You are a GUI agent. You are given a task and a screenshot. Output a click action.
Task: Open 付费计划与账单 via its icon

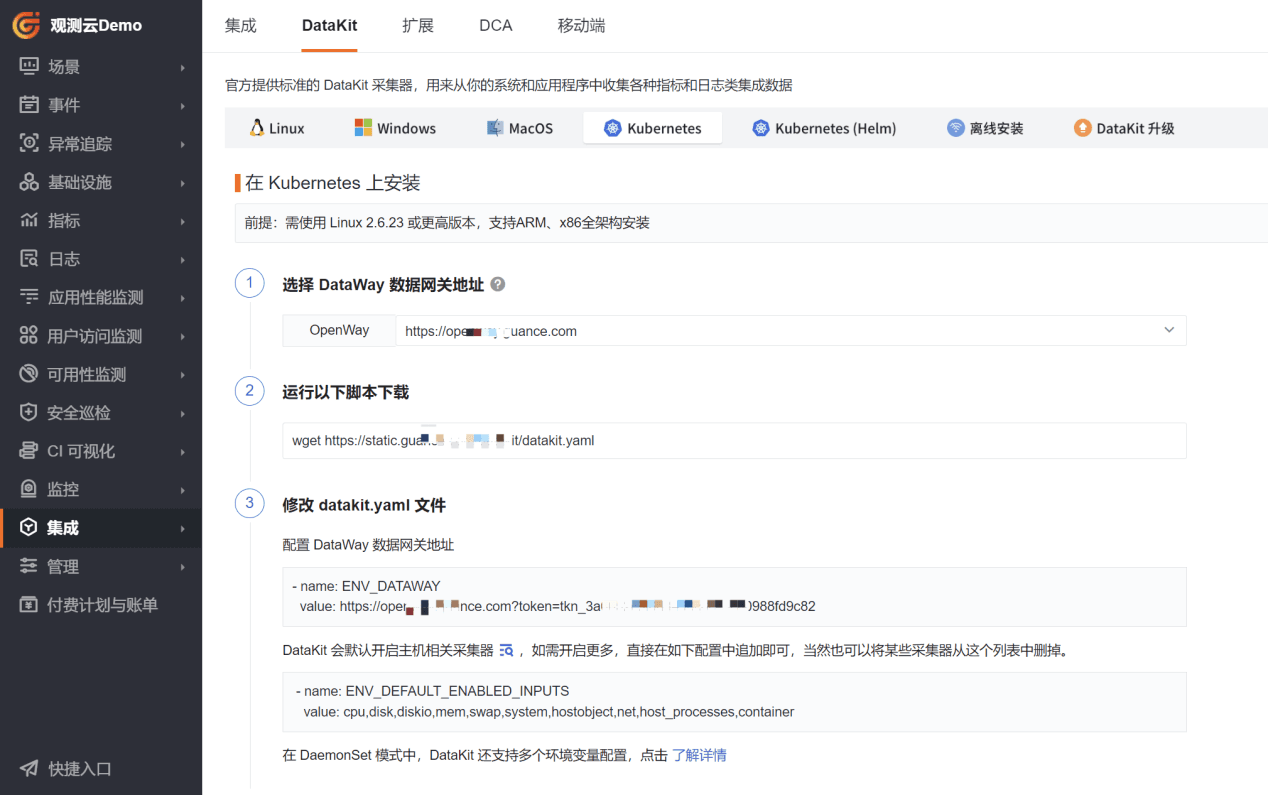click(x=29, y=605)
